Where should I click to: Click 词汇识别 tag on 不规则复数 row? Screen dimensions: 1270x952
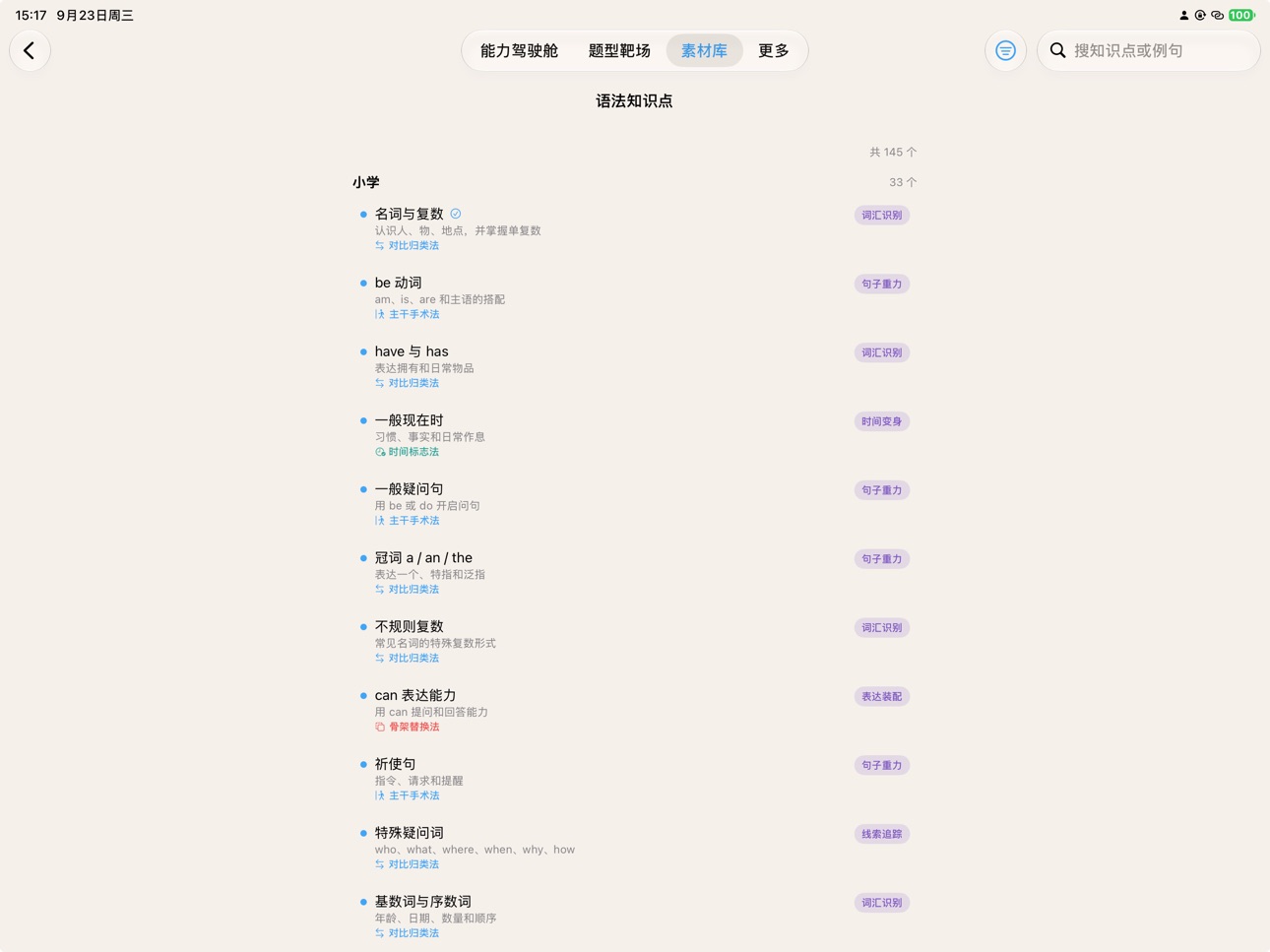pos(881,627)
